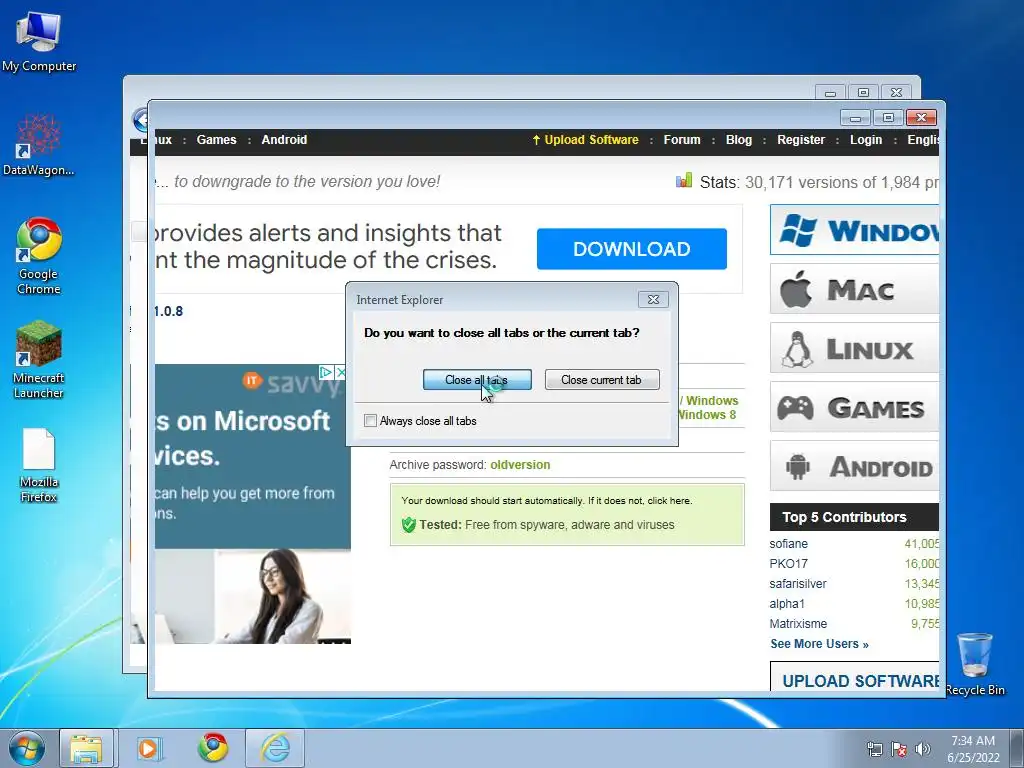Open DataWagon desktop shortcut
This screenshot has height=768, width=1024.
click(39, 145)
